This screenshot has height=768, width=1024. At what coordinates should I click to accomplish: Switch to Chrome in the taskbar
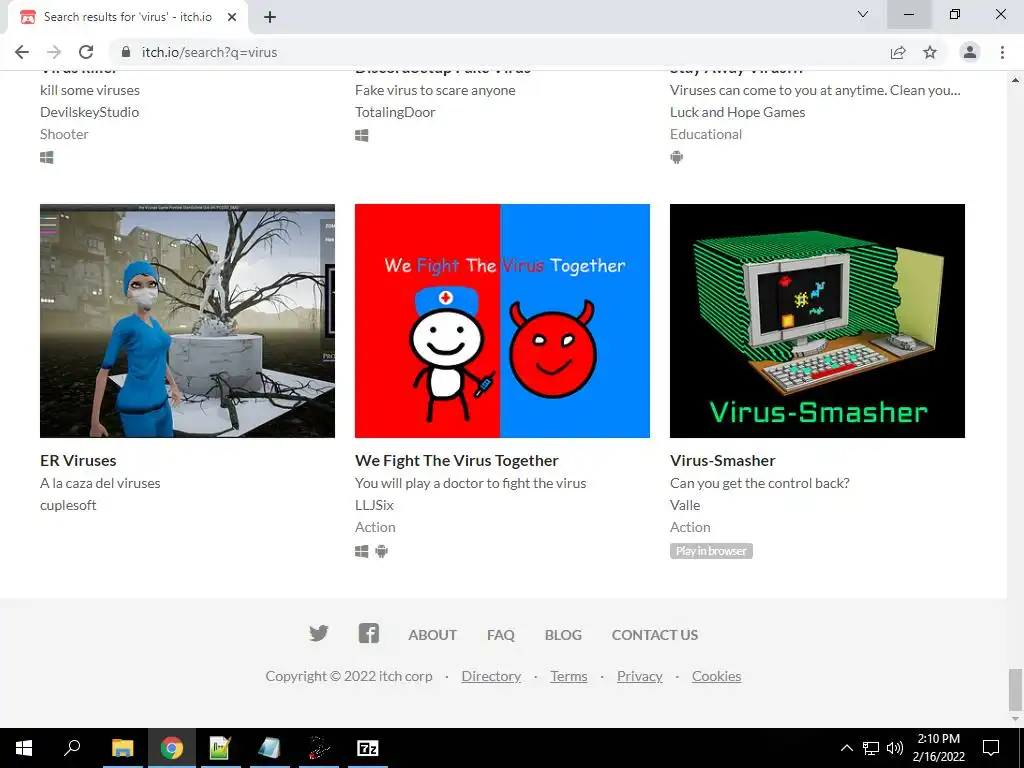click(x=172, y=748)
